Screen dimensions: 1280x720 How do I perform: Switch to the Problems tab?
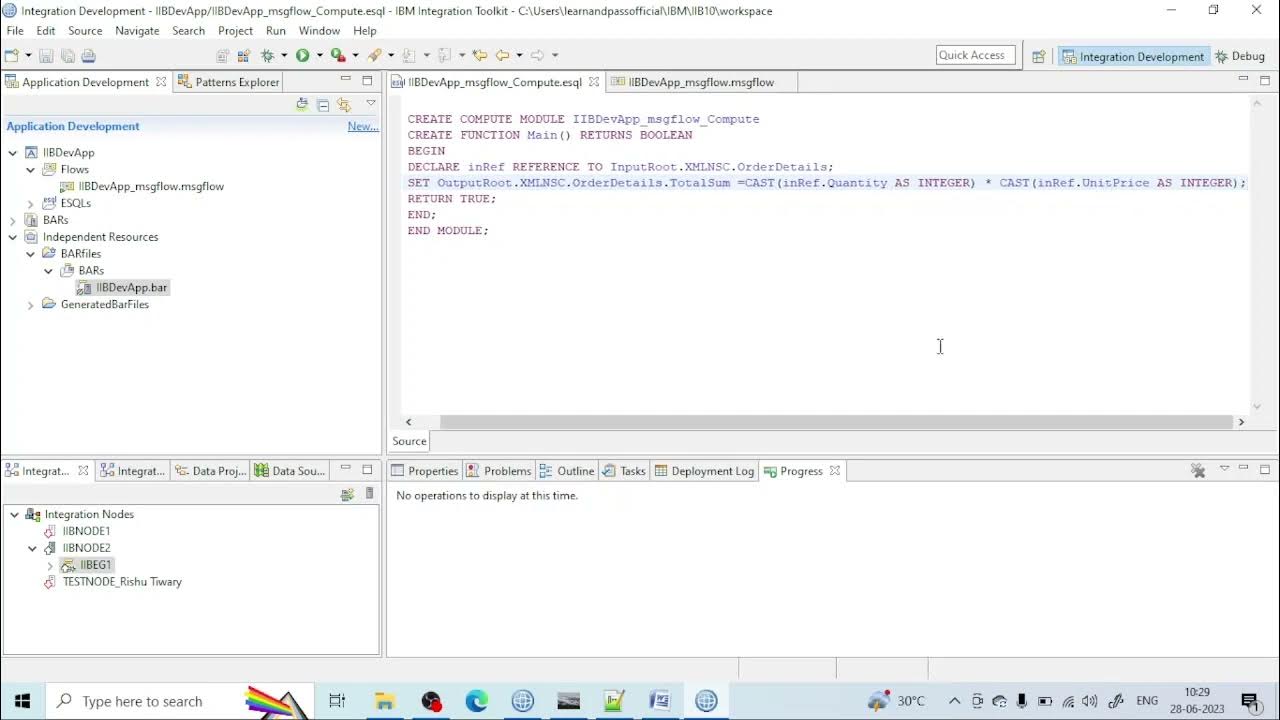pyautogui.click(x=499, y=471)
